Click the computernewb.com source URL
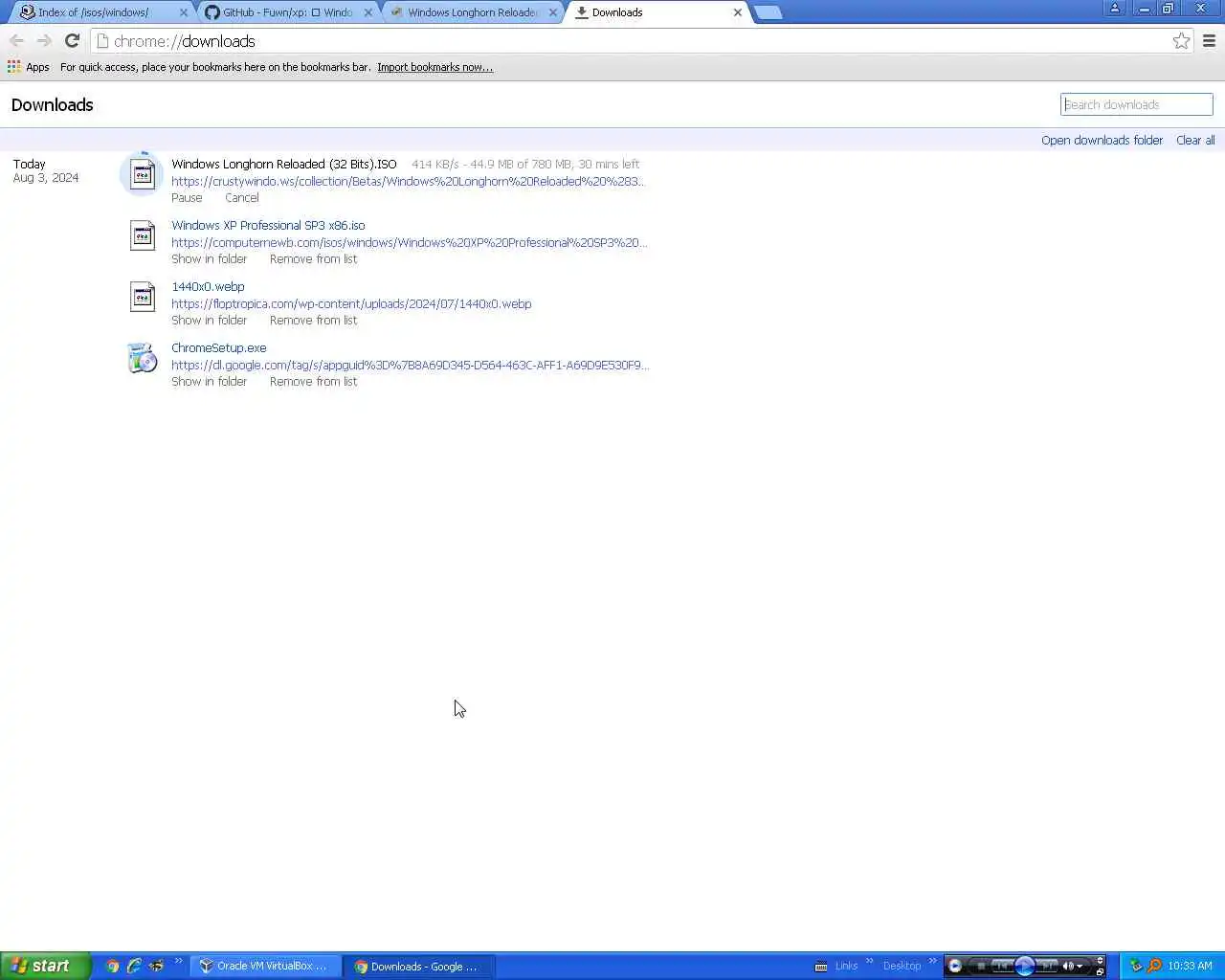The height and width of the screenshot is (980, 1225). point(409,243)
